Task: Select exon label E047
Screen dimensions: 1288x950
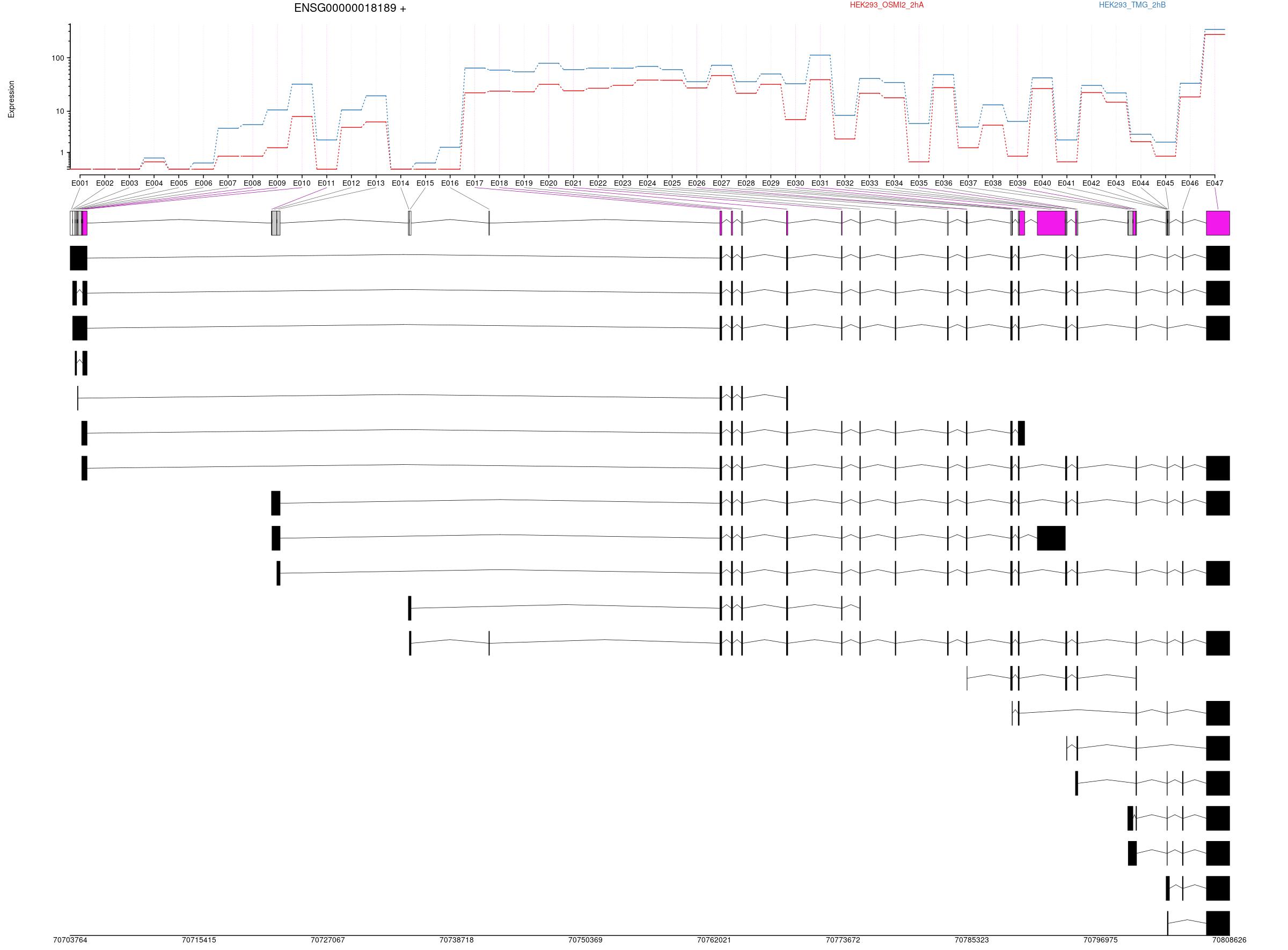Action: (x=1215, y=184)
